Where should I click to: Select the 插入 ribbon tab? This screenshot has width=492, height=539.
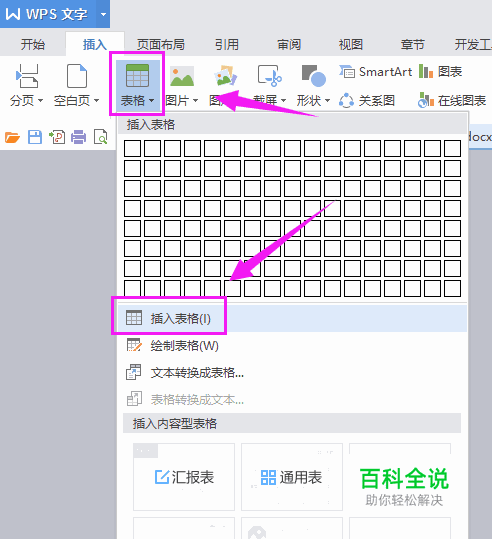[95, 45]
